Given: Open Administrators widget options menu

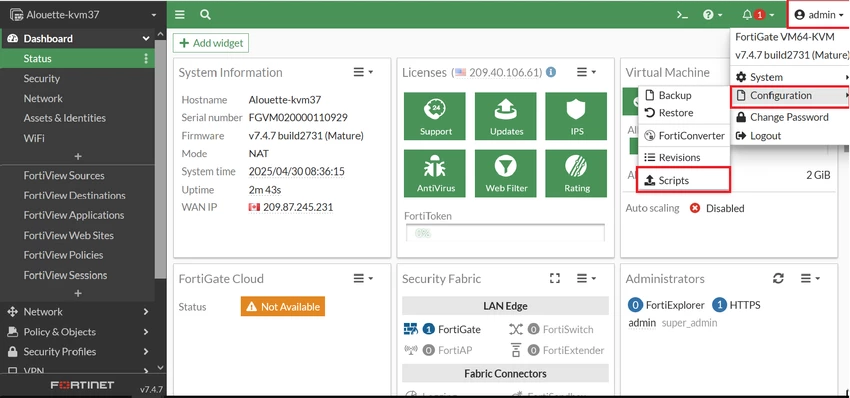Looking at the screenshot, I should [810, 278].
